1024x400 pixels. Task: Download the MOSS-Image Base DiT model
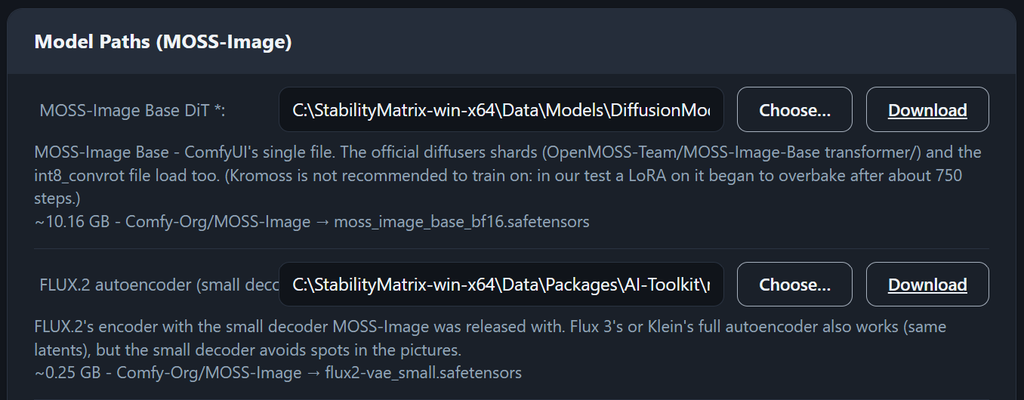click(927, 110)
